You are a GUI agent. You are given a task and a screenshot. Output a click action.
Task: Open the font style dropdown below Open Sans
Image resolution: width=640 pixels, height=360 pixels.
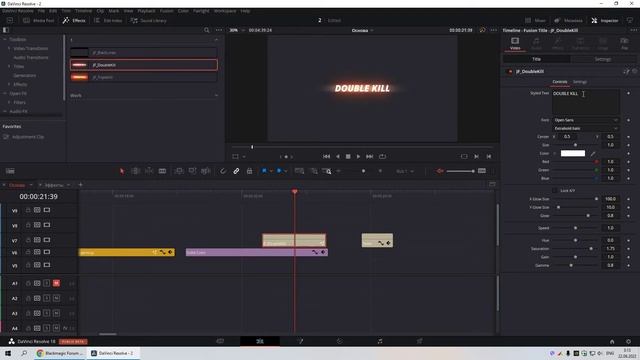(x=586, y=128)
